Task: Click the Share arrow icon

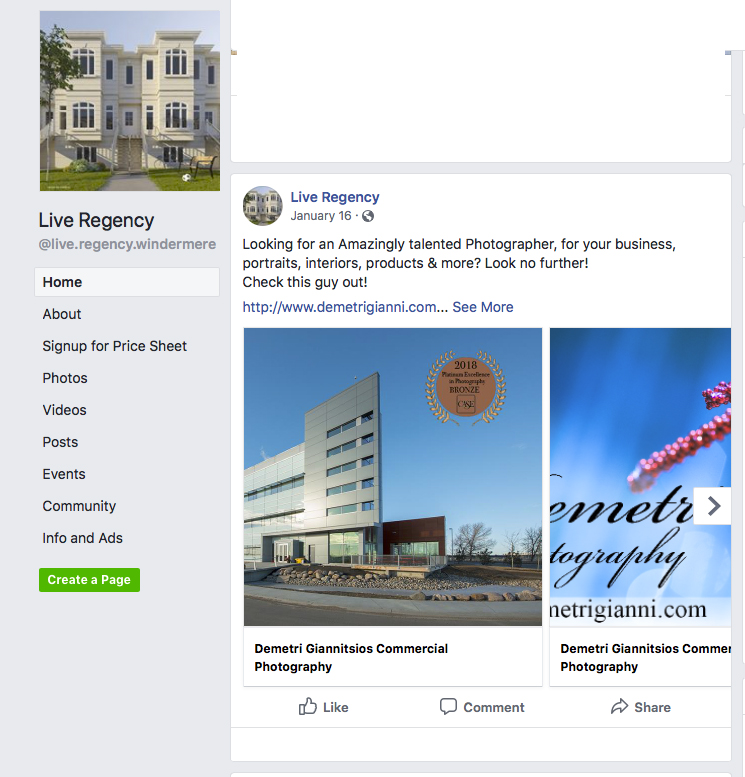Action: click(619, 706)
